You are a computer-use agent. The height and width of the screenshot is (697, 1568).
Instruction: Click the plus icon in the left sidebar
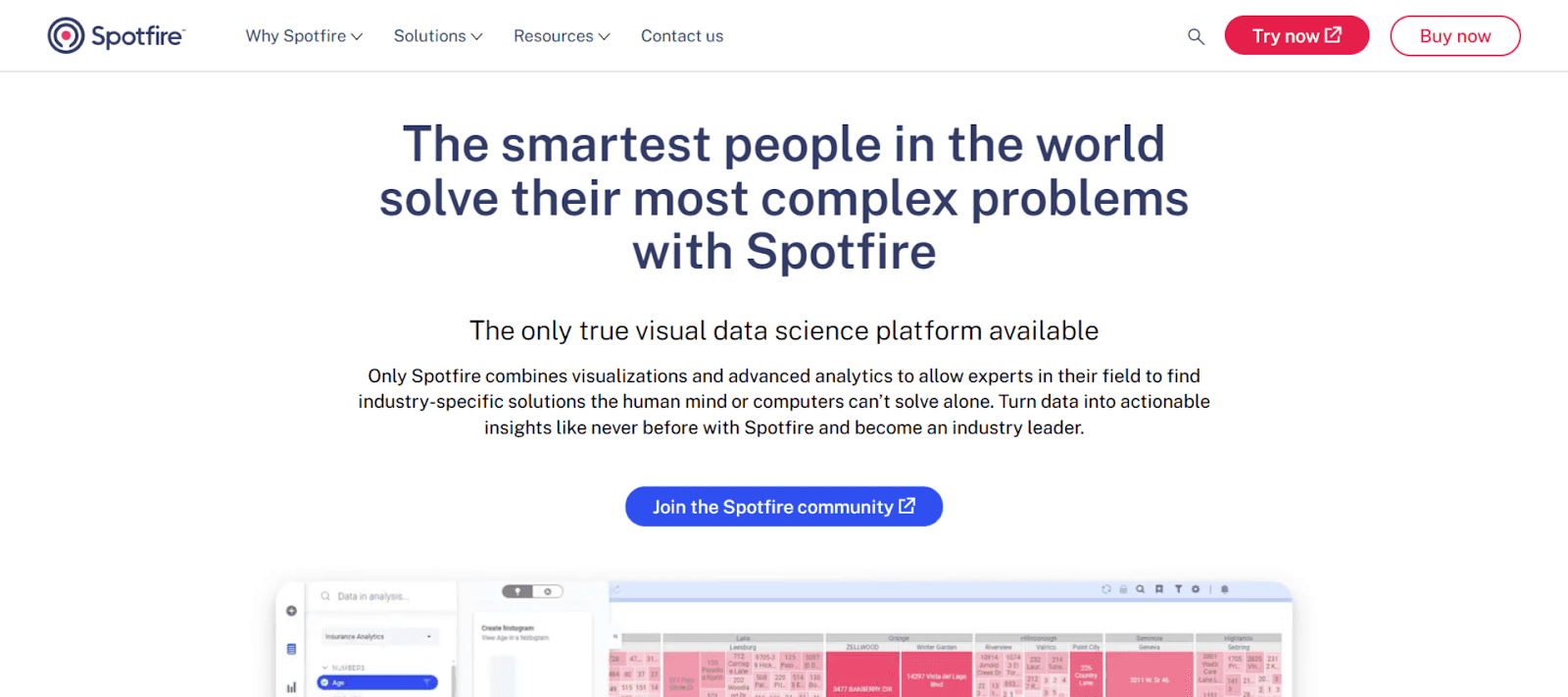291,612
